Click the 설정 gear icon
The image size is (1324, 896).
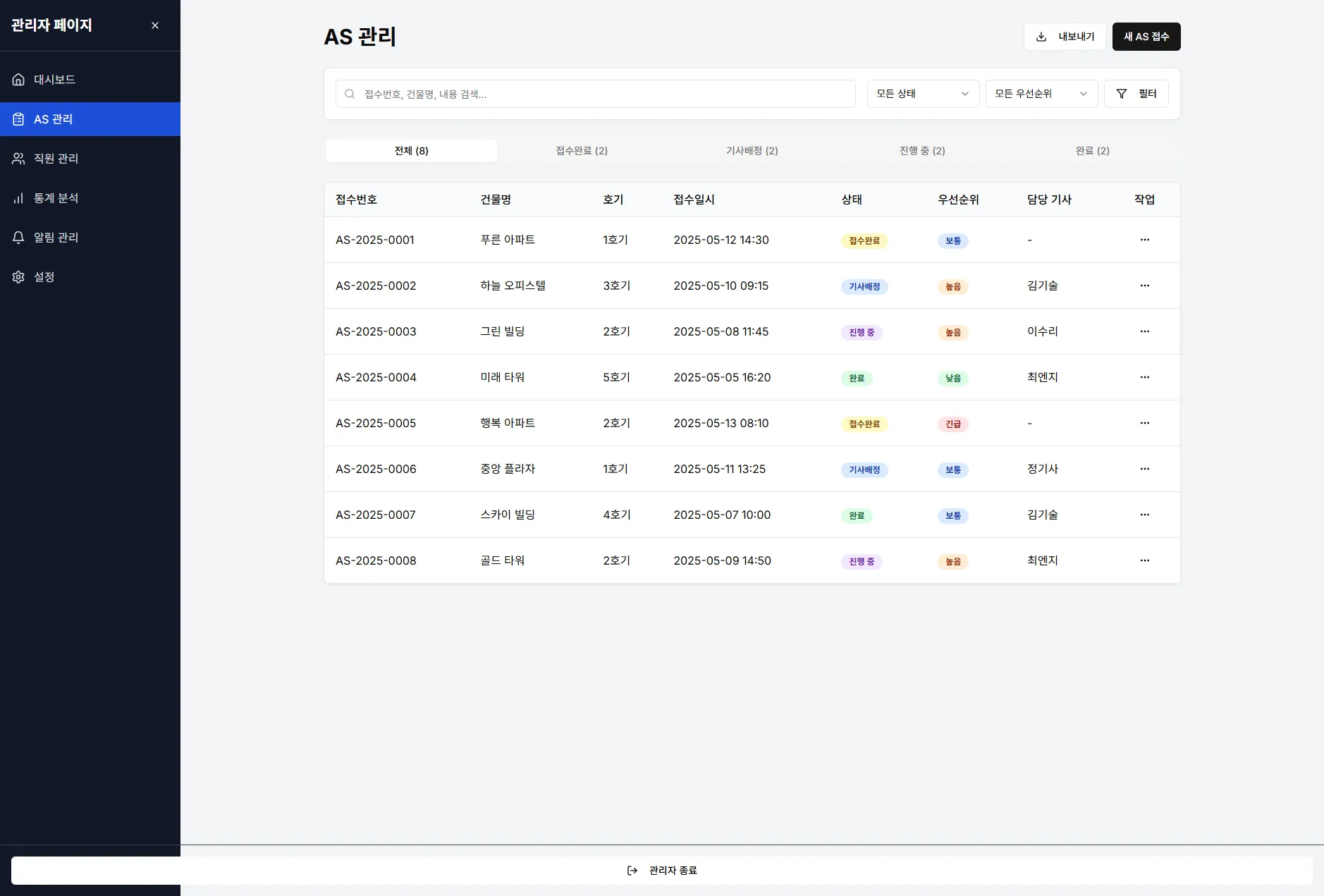click(18, 277)
